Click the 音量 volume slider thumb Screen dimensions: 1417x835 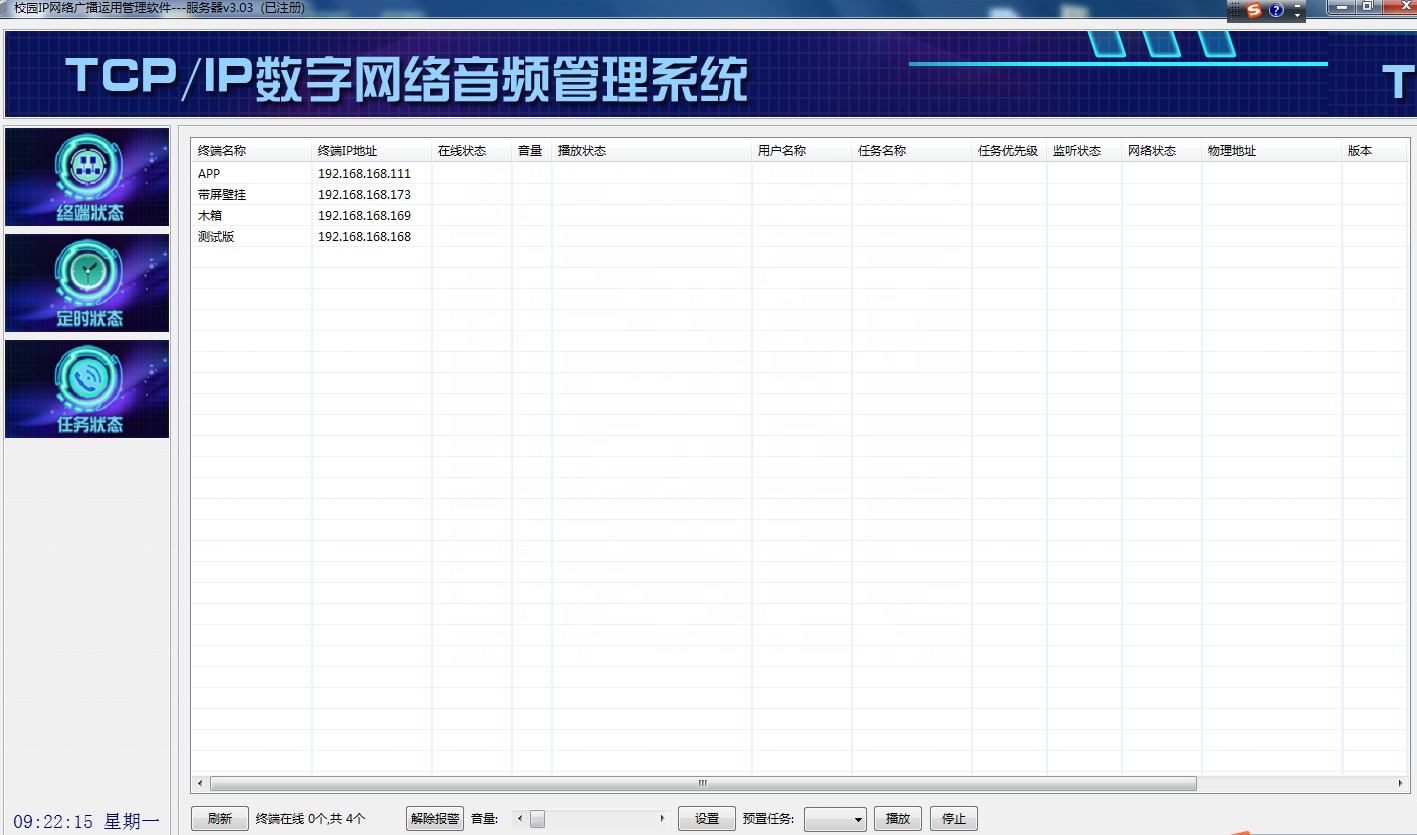(x=537, y=819)
